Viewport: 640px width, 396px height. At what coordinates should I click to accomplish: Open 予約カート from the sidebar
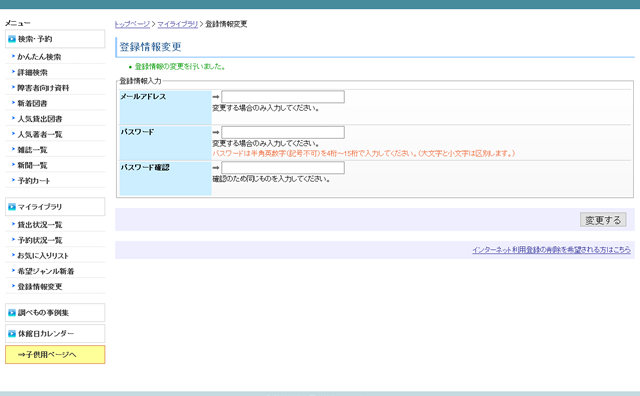tap(33, 181)
